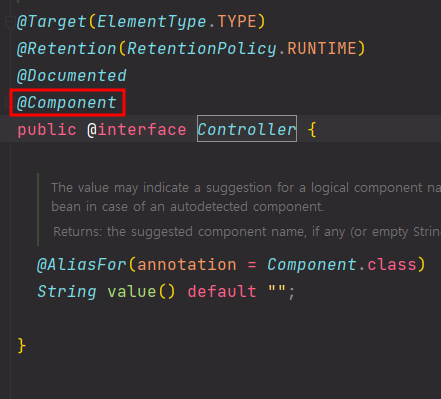Click the @Documented annotation
The height and width of the screenshot is (399, 441).
[72, 76]
